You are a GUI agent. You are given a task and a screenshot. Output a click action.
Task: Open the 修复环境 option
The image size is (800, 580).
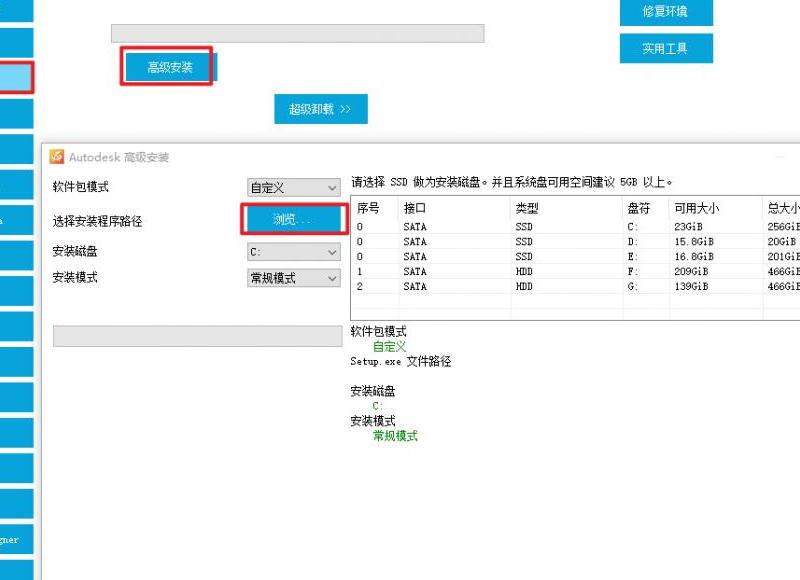click(665, 12)
